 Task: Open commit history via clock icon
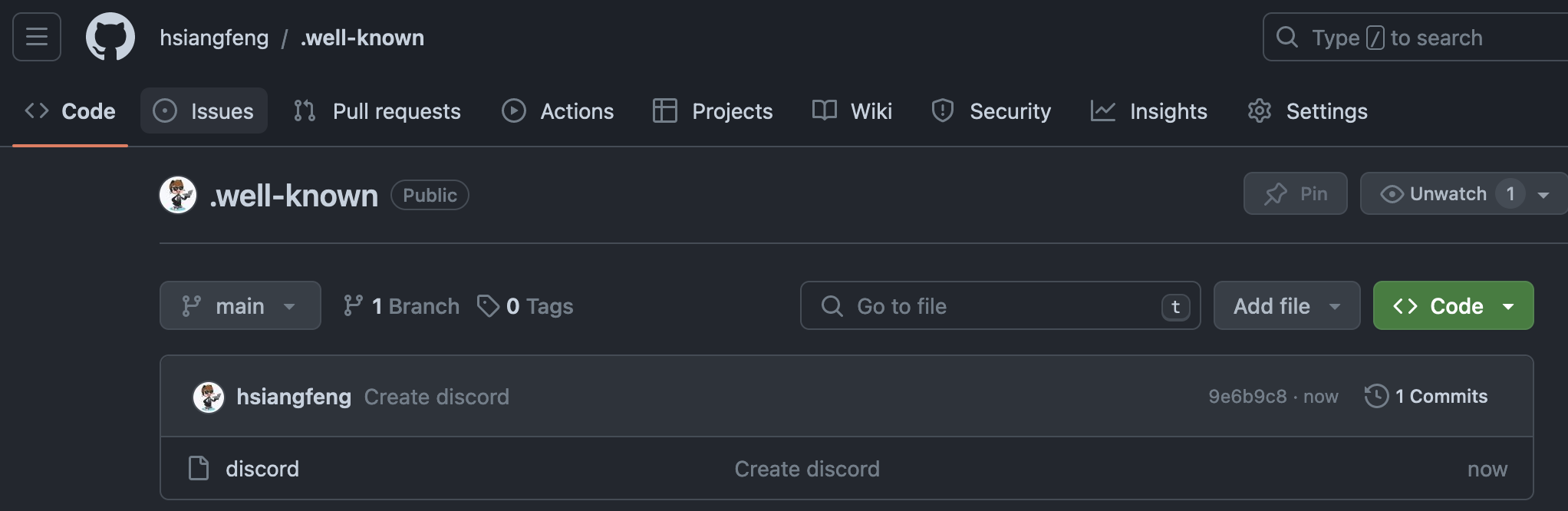click(x=1376, y=396)
